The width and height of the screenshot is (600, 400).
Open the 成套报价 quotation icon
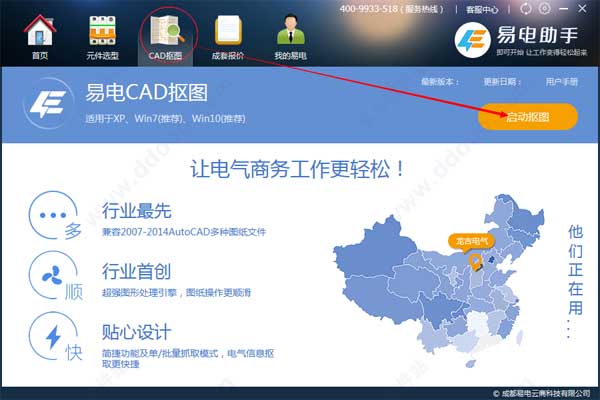228,31
